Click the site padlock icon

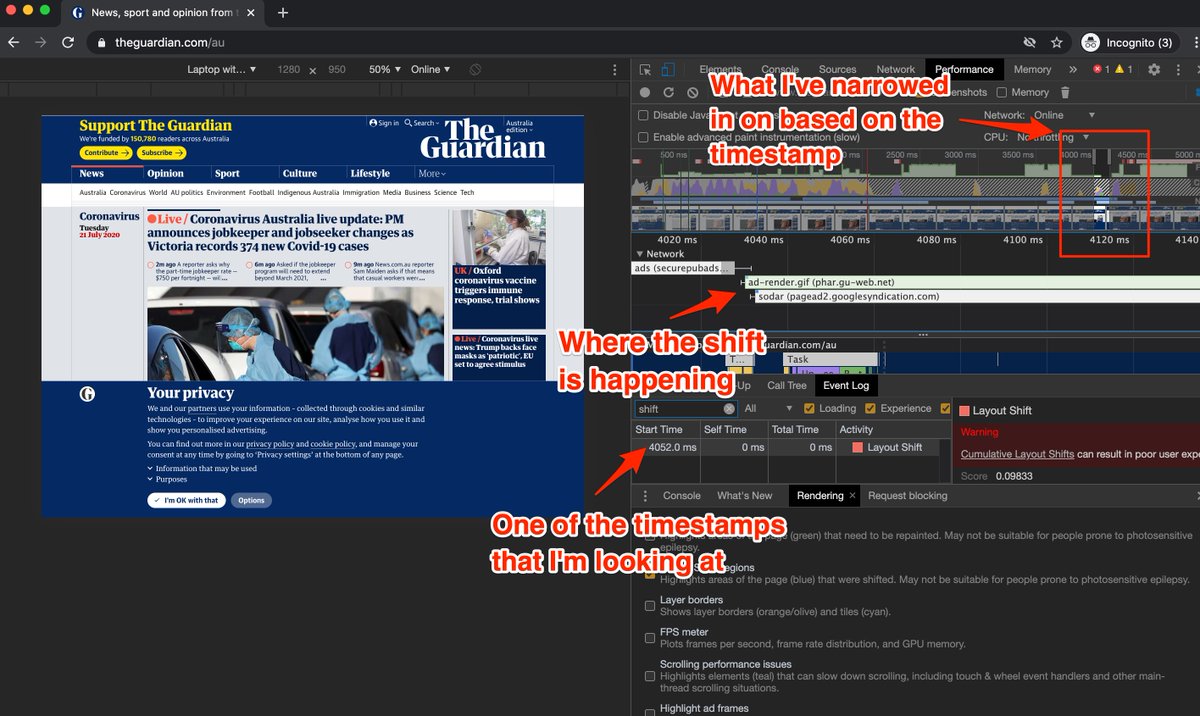(x=102, y=43)
